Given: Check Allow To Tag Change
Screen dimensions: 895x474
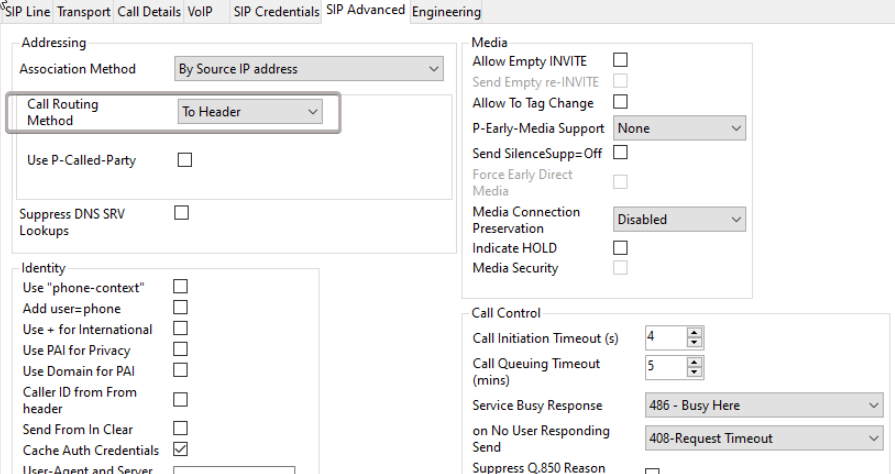Looking at the screenshot, I should coord(619,102).
